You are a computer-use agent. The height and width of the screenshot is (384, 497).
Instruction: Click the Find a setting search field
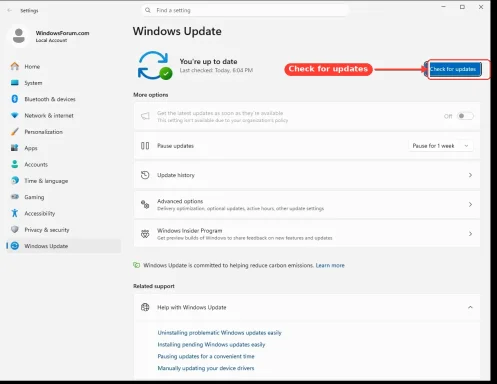(244, 10)
